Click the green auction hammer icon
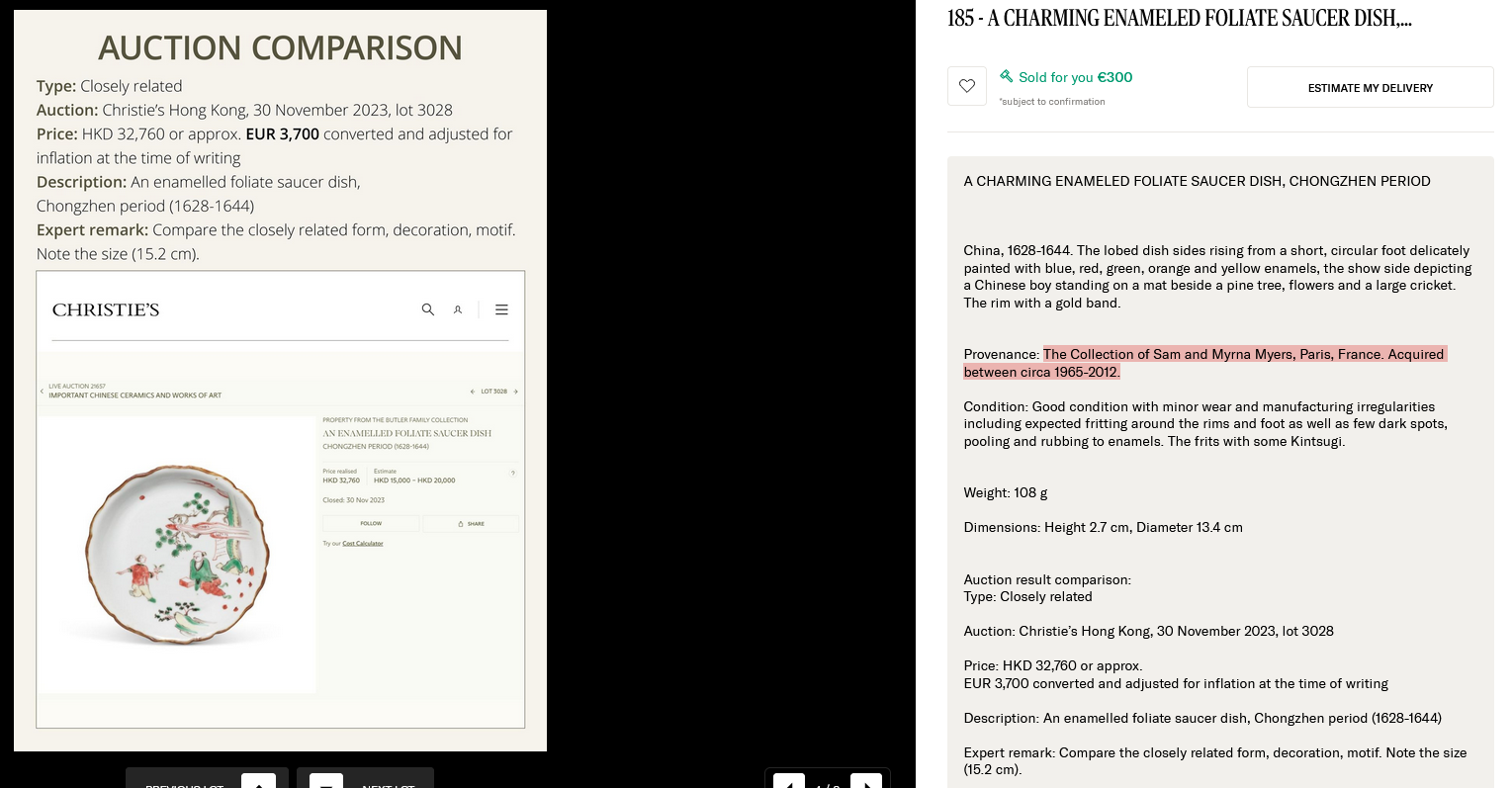 tap(1007, 76)
